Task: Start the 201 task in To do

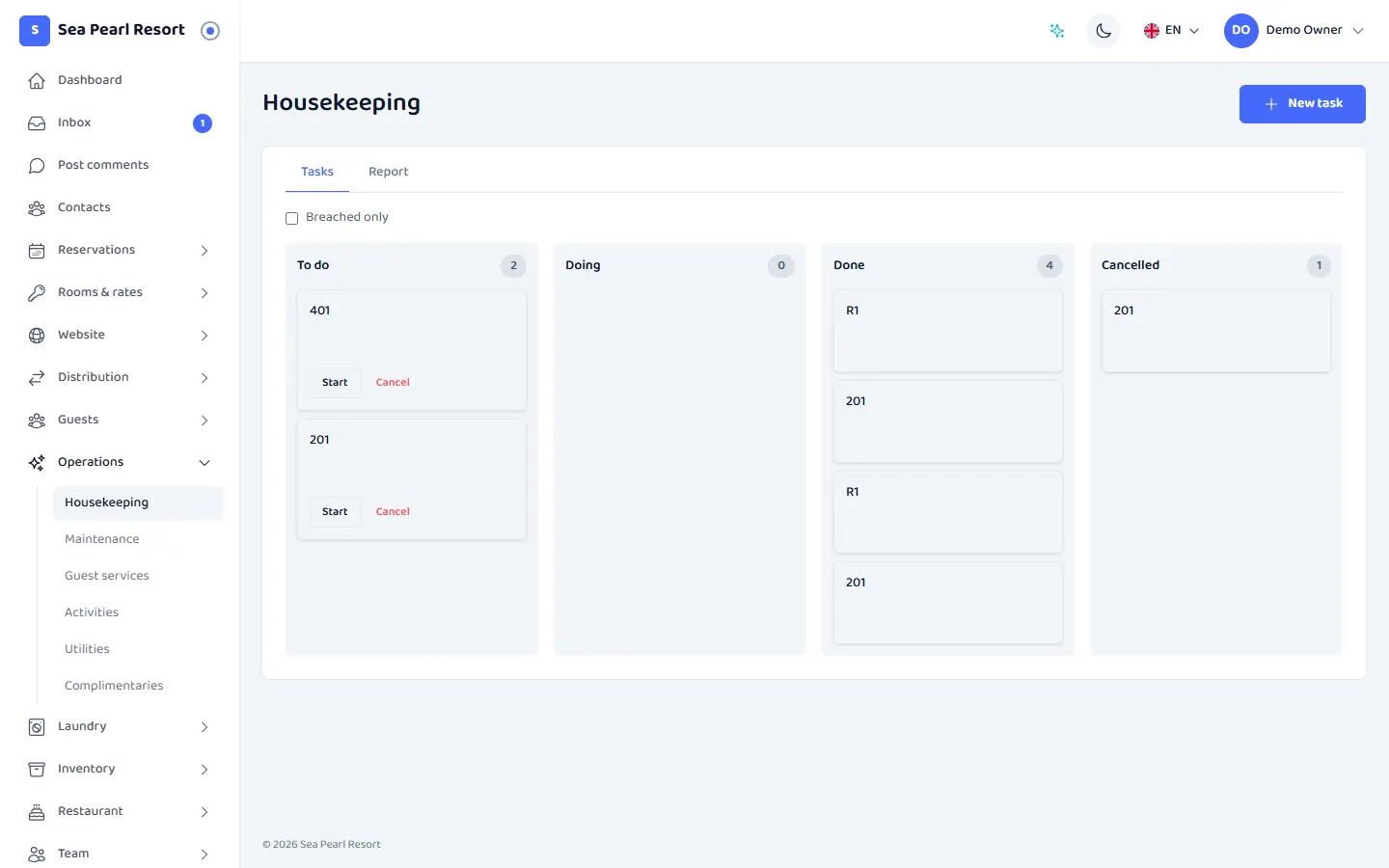Action: click(x=335, y=512)
